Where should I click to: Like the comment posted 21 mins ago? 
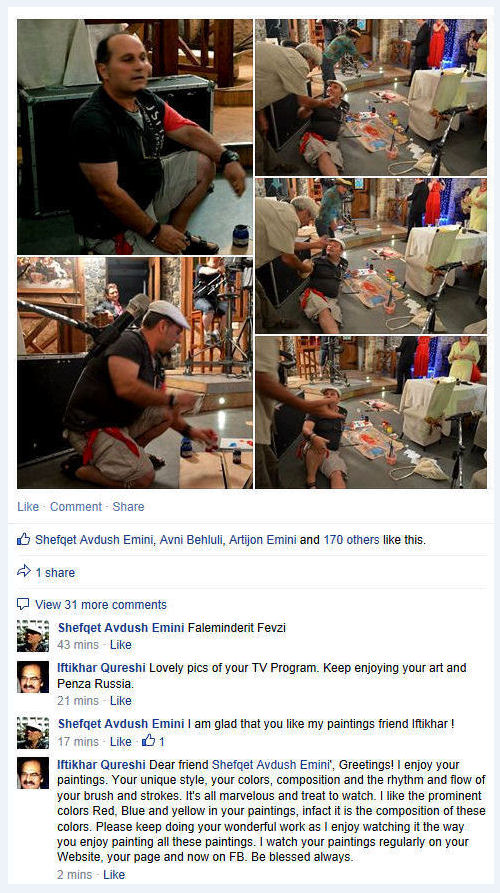[x=120, y=701]
